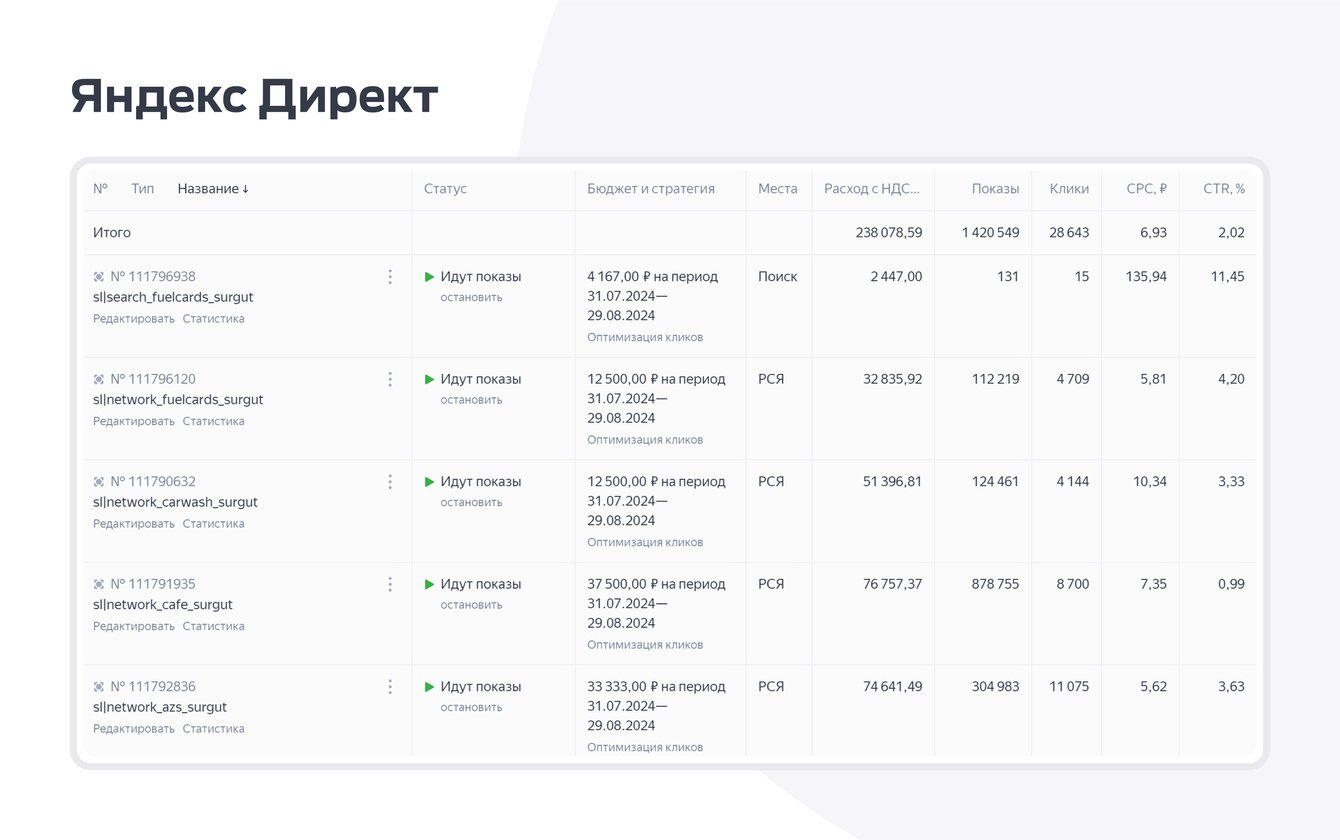
Task: Open campaign sl|network_cafe_surgut by name
Action: pos(163,605)
